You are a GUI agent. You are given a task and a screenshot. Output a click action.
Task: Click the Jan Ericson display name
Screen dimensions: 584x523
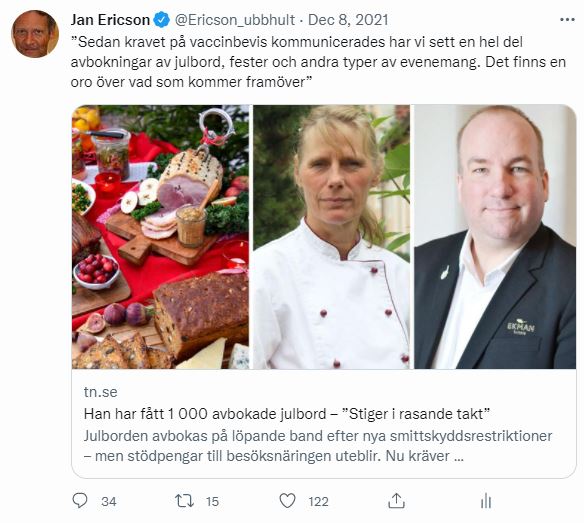coord(110,20)
